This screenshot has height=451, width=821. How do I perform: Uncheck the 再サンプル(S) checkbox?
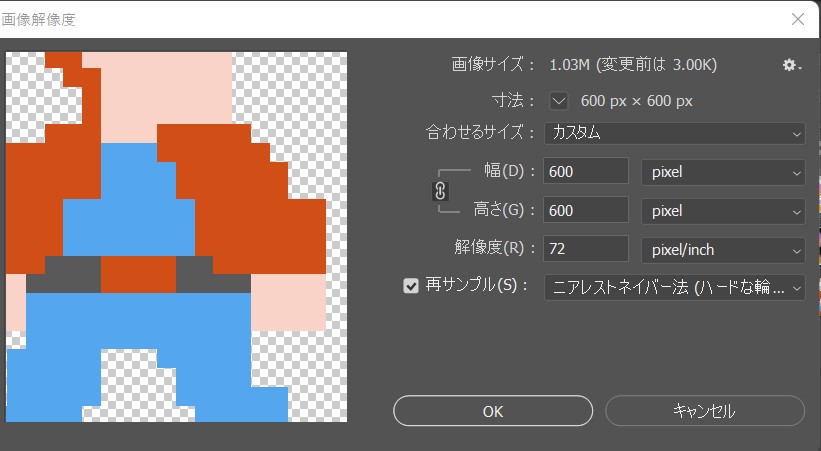[411, 285]
